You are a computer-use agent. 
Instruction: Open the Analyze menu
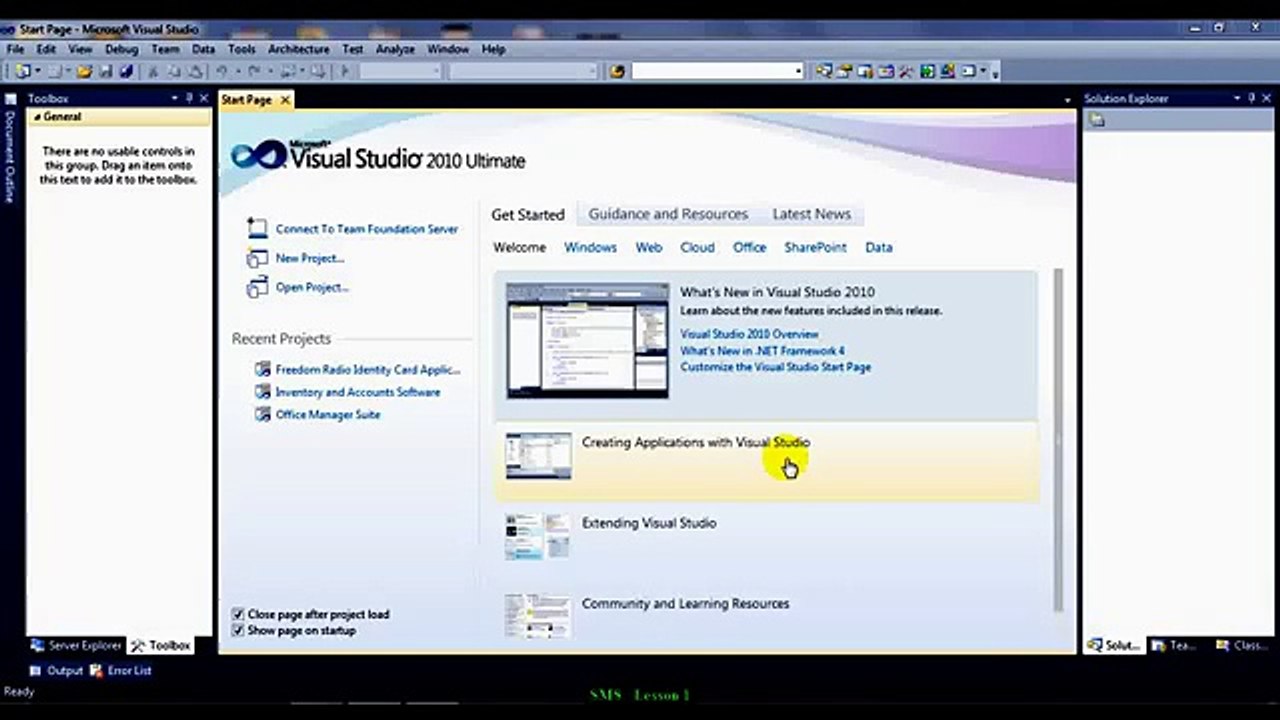395,49
